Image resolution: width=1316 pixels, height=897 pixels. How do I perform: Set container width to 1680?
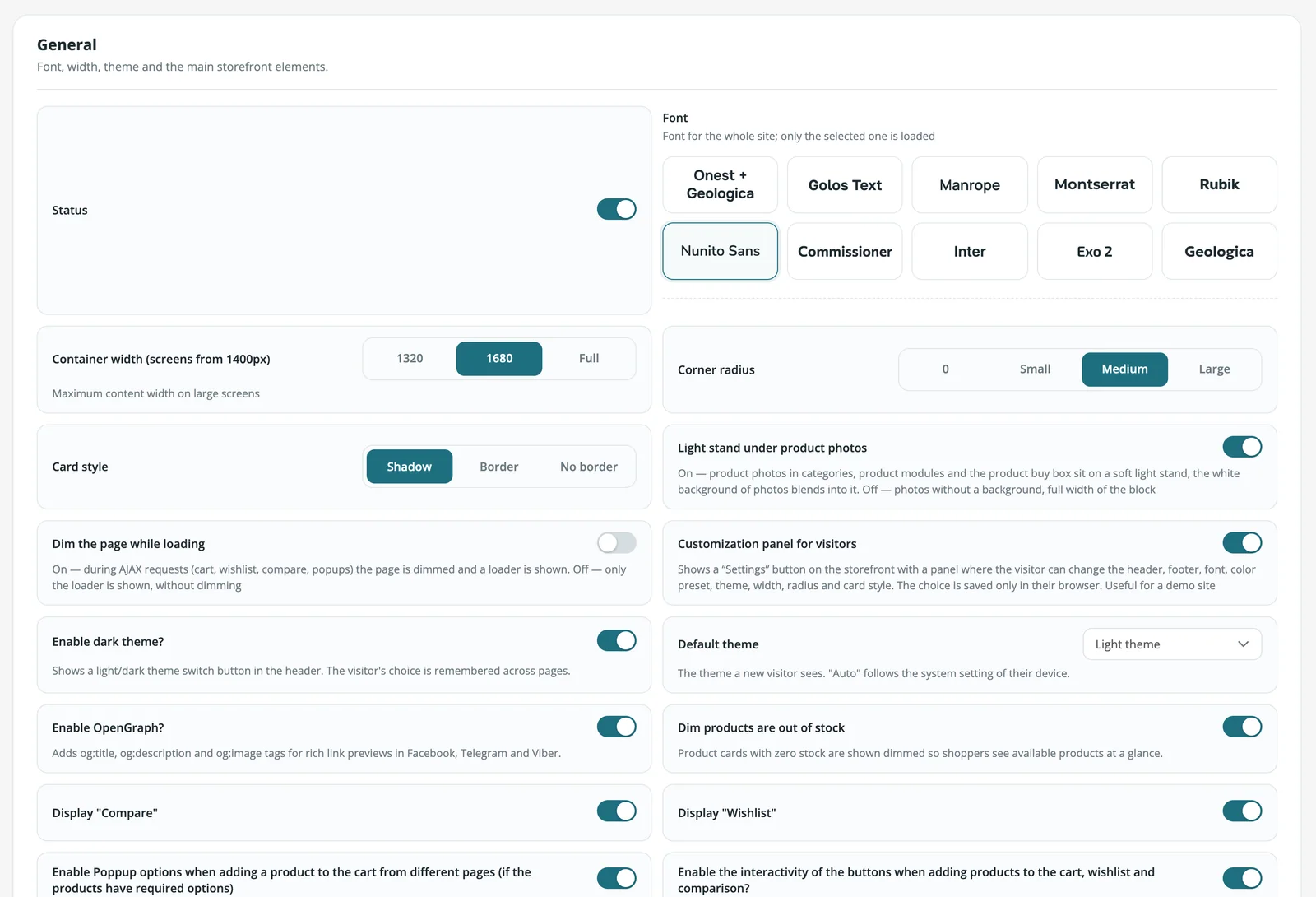tap(499, 359)
